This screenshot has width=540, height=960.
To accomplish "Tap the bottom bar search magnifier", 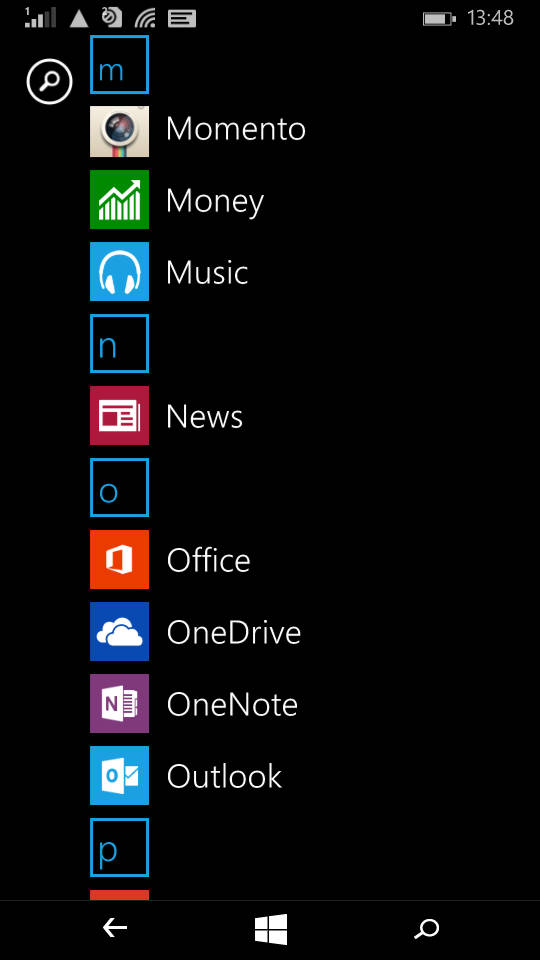I will click(x=427, y=929).
